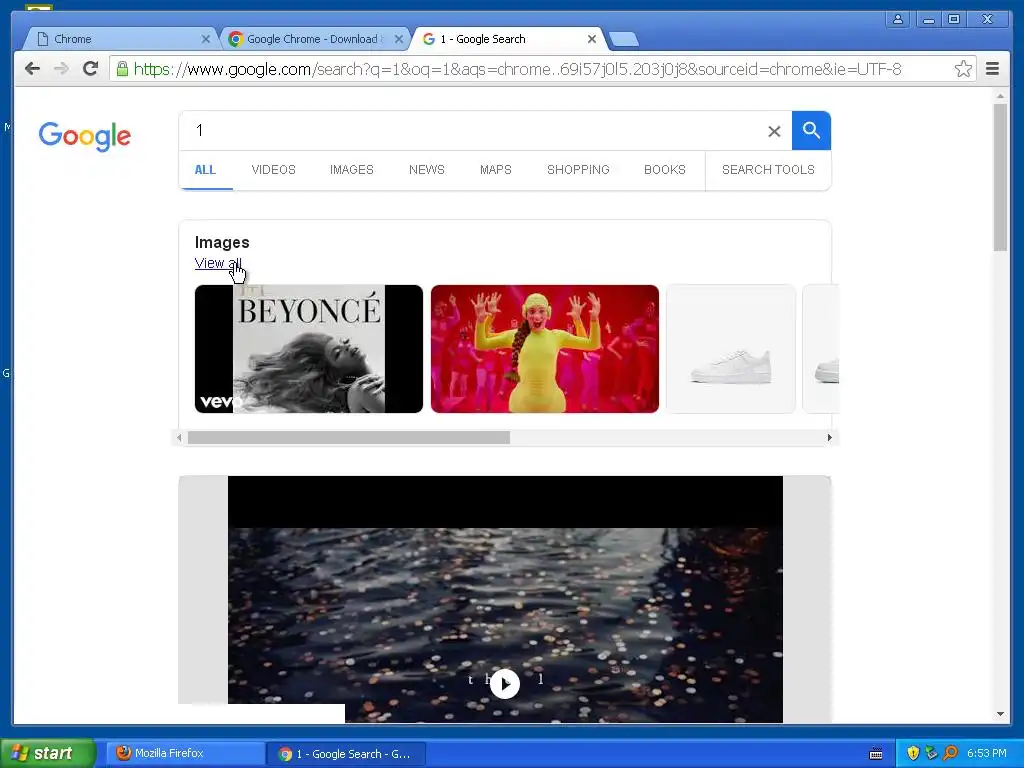1024x768 pixels.
Task: Click the right arrow of the images scrollbar
Action: [x=829, y=438]
